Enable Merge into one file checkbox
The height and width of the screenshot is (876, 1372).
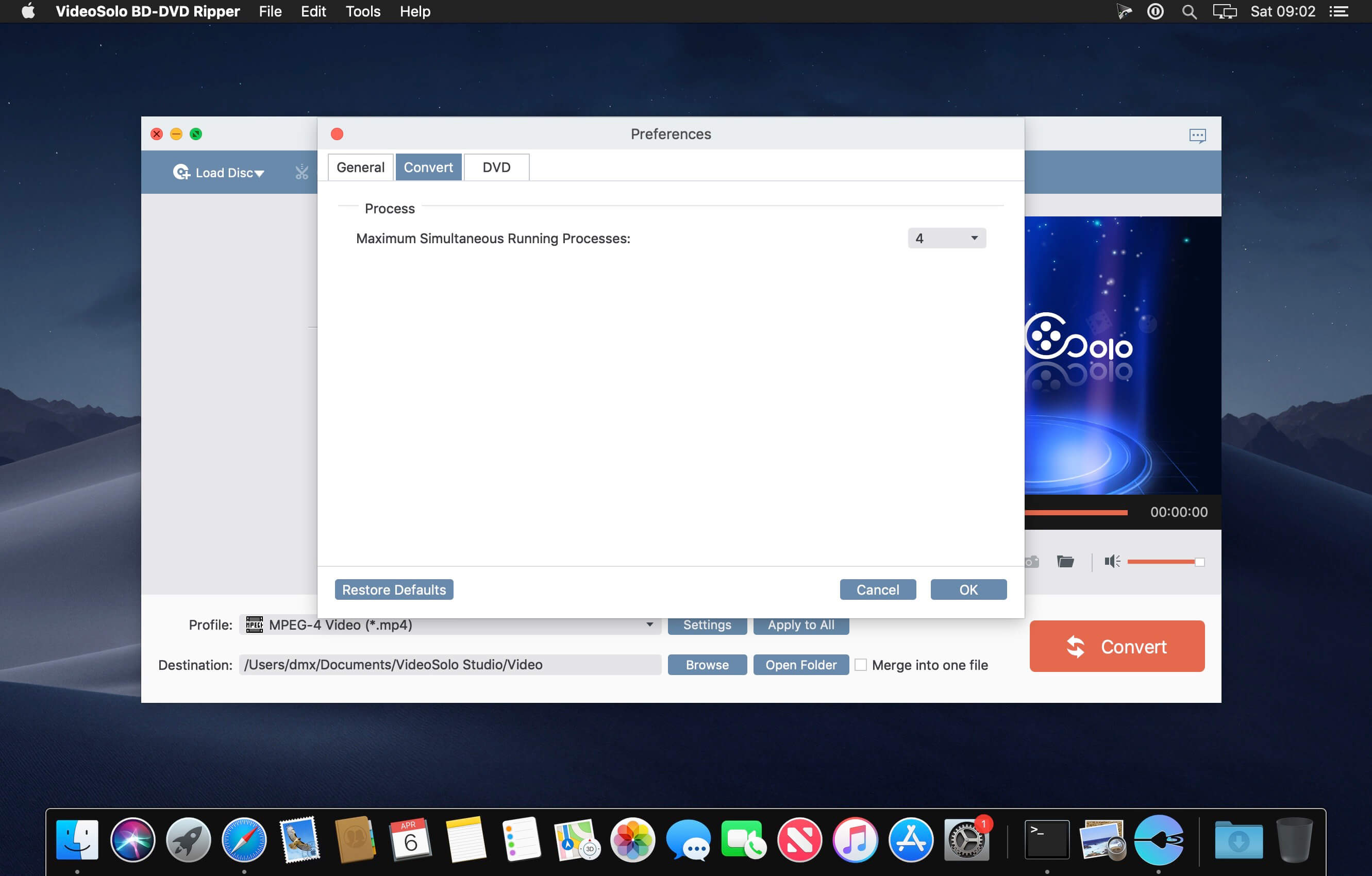click(860, 665)
